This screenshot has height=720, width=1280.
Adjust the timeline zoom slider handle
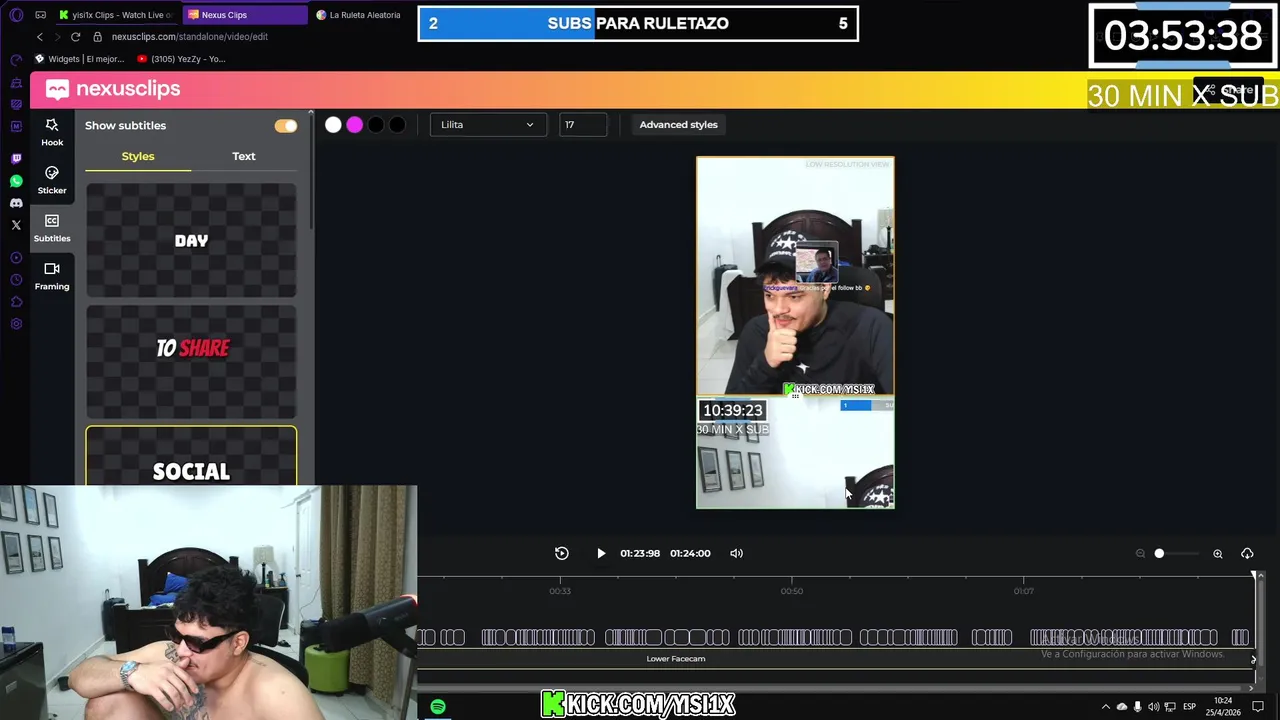click(1159, 553)
